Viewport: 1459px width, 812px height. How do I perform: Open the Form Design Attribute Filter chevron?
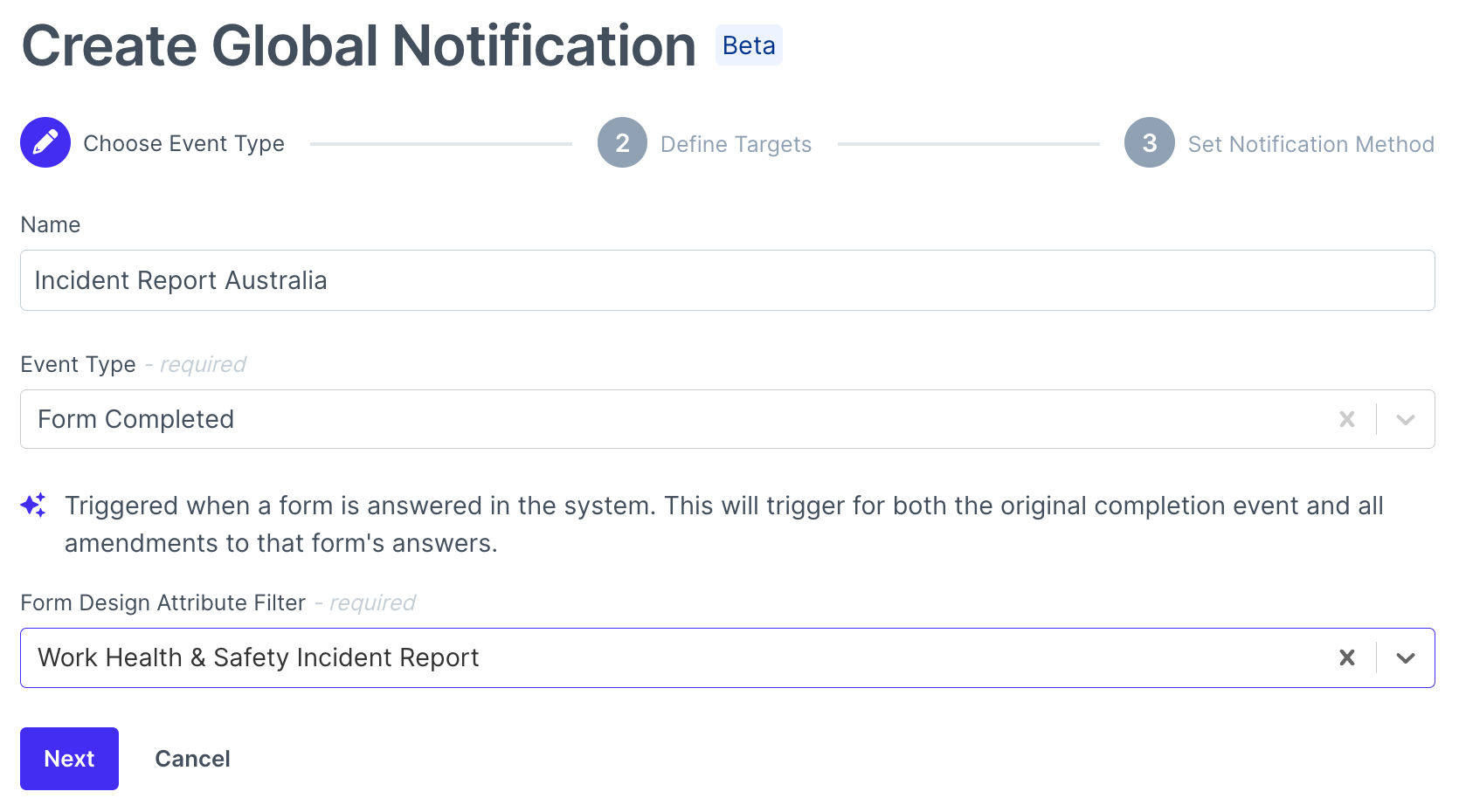click(x=1405, y=657)
